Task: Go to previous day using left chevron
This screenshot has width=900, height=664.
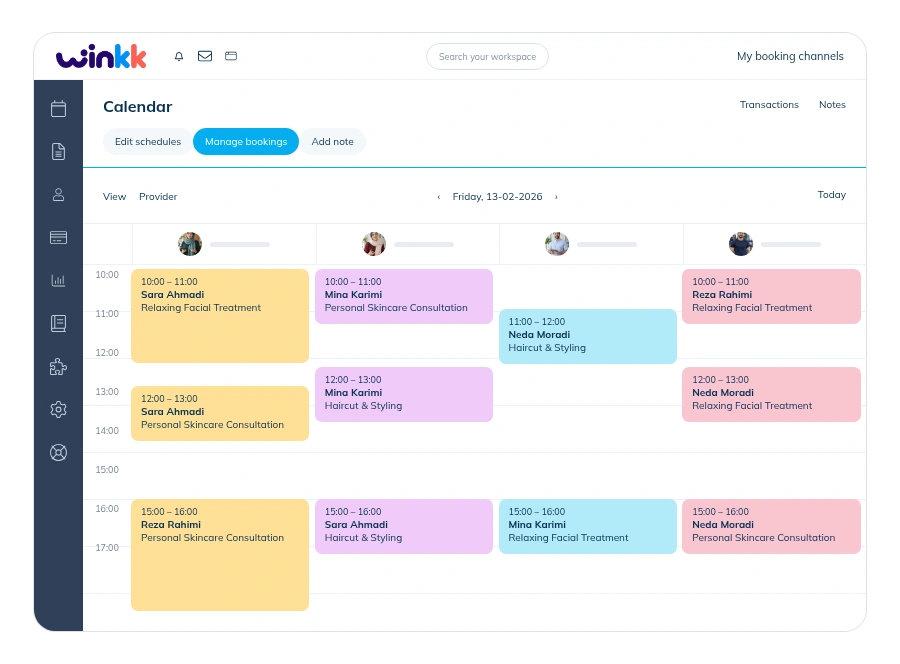Action: pyautogui.click(x=439, y=197)
